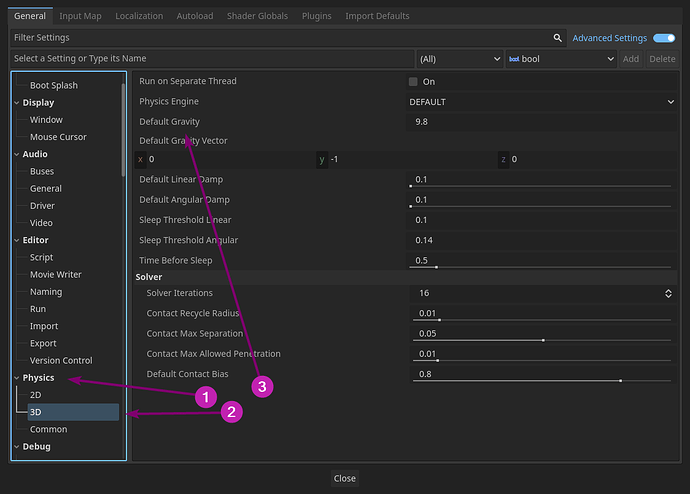Click the gravity vector y field
Viewport: 690px width, 494px height.
(x=406, y=159)
